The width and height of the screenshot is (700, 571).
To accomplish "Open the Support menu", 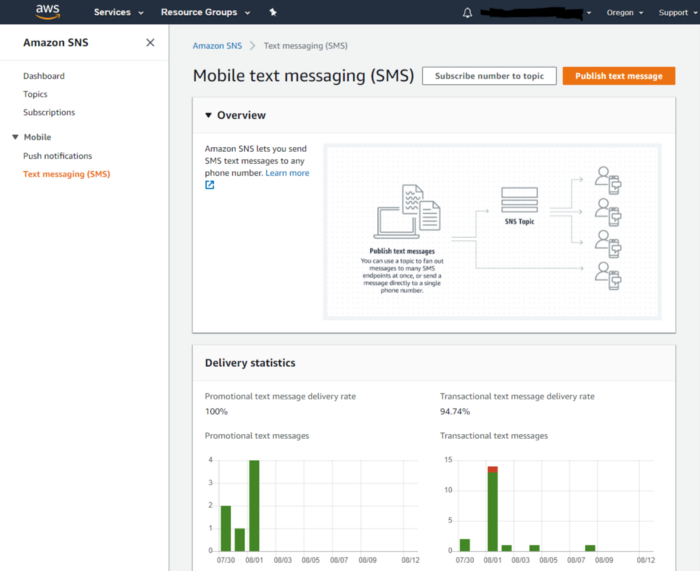I will point(678,13).
